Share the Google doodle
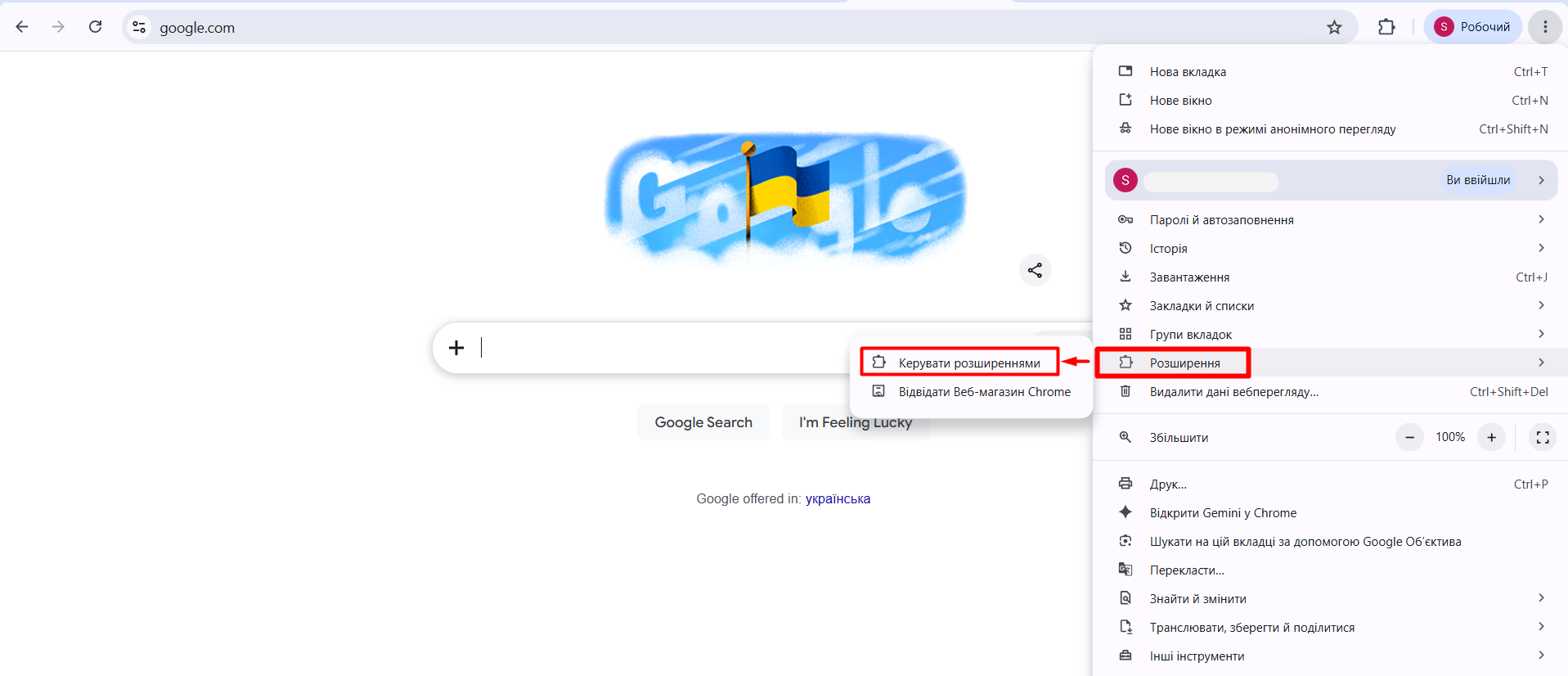Image resolution: width=1568 pixels, height=676 pixels. click(1035, 270)
